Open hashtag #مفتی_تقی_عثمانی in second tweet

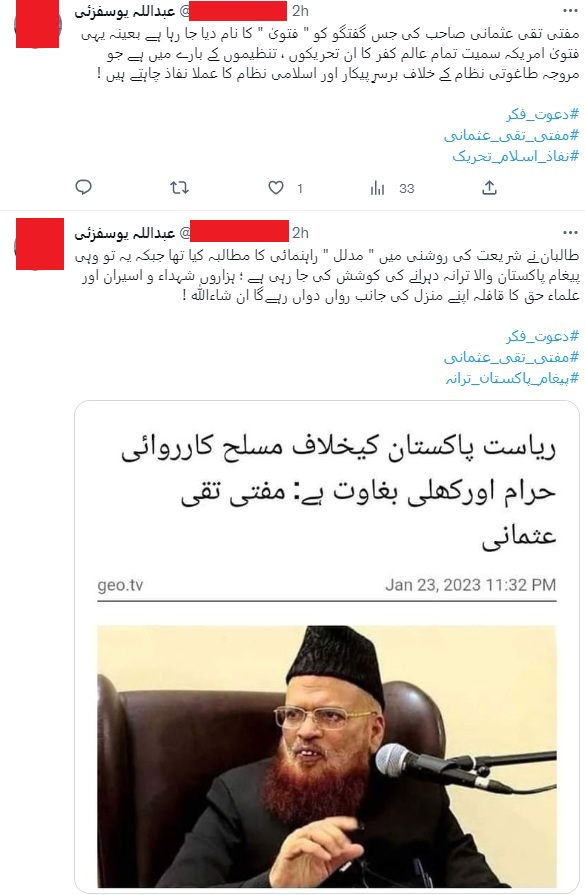pos(511,357)
